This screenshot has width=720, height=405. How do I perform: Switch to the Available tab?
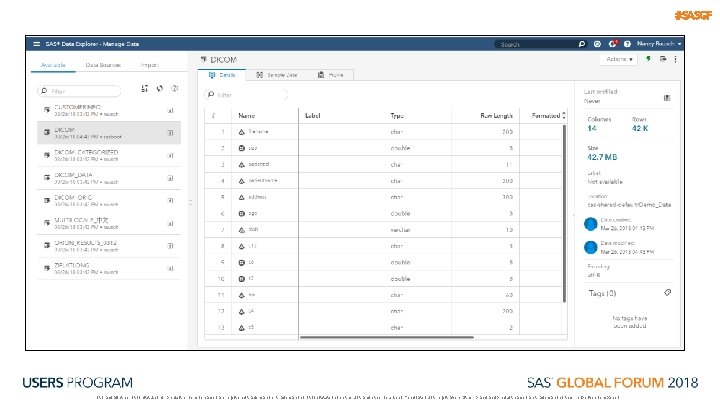click(x=53, y=65)
